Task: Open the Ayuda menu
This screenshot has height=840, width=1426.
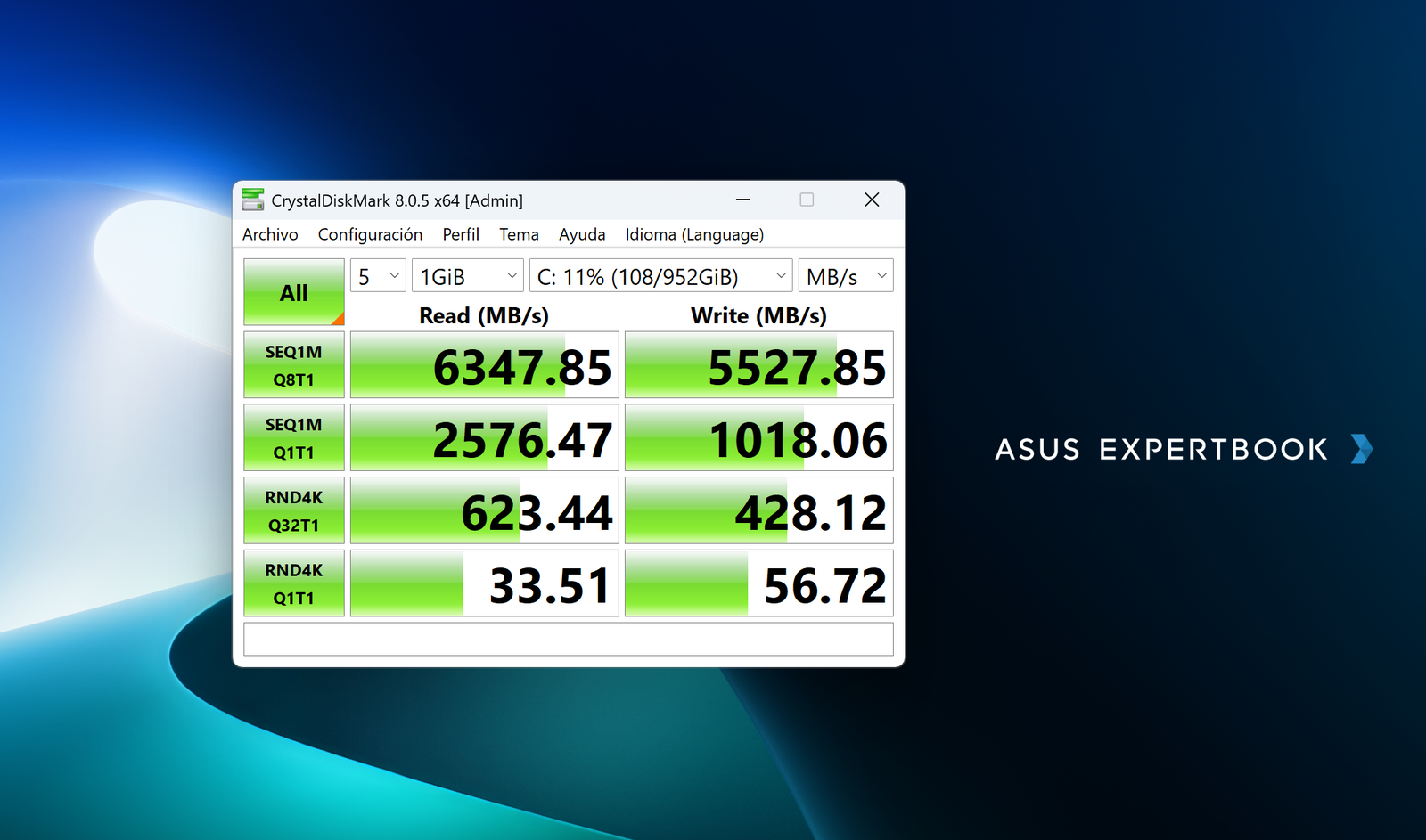Action: click(x=581, y=234)
